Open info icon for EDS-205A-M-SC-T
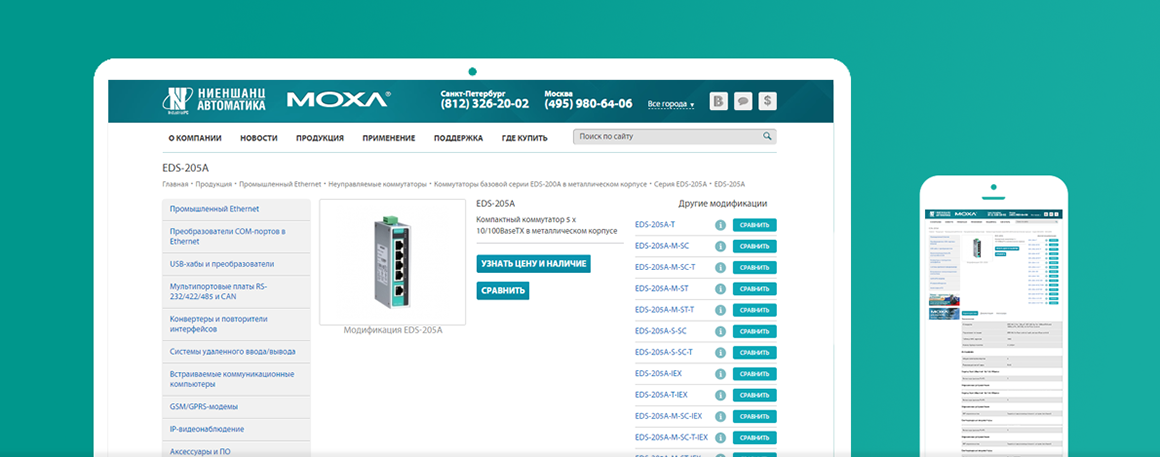 point(720,268)
